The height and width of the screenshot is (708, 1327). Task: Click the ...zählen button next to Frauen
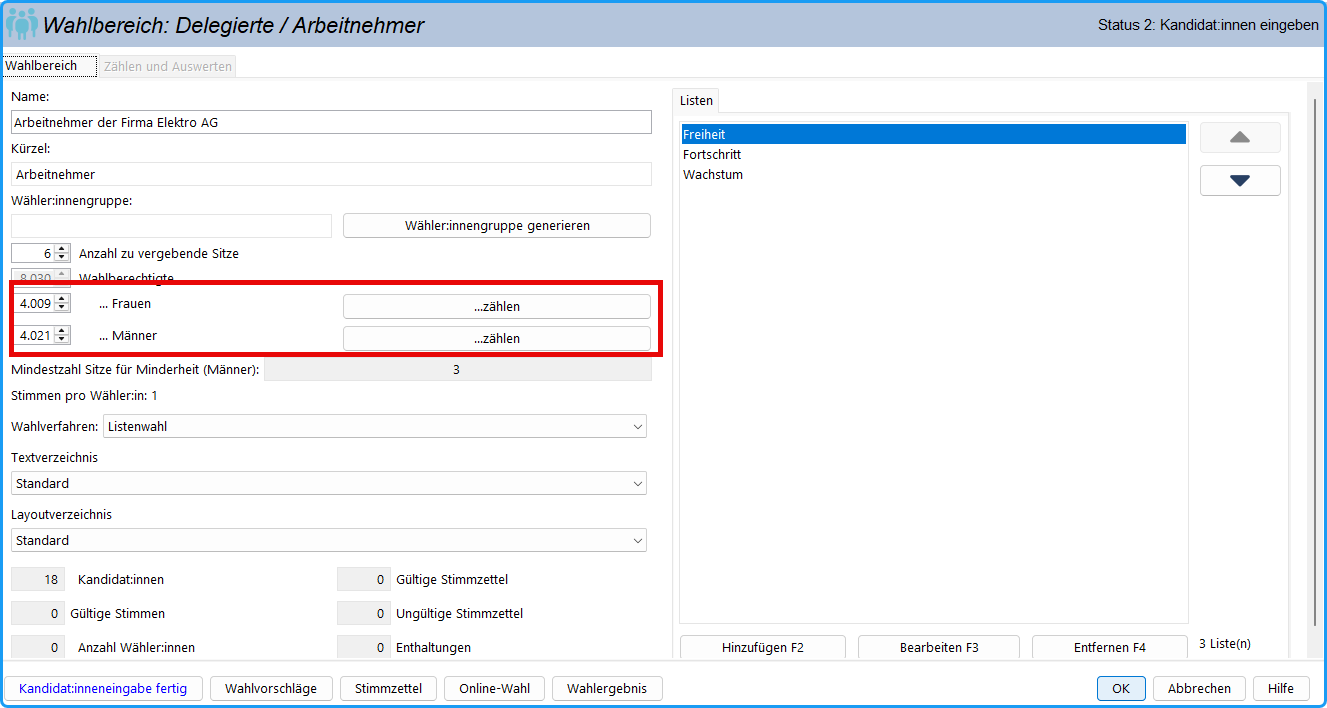point(497,307)
